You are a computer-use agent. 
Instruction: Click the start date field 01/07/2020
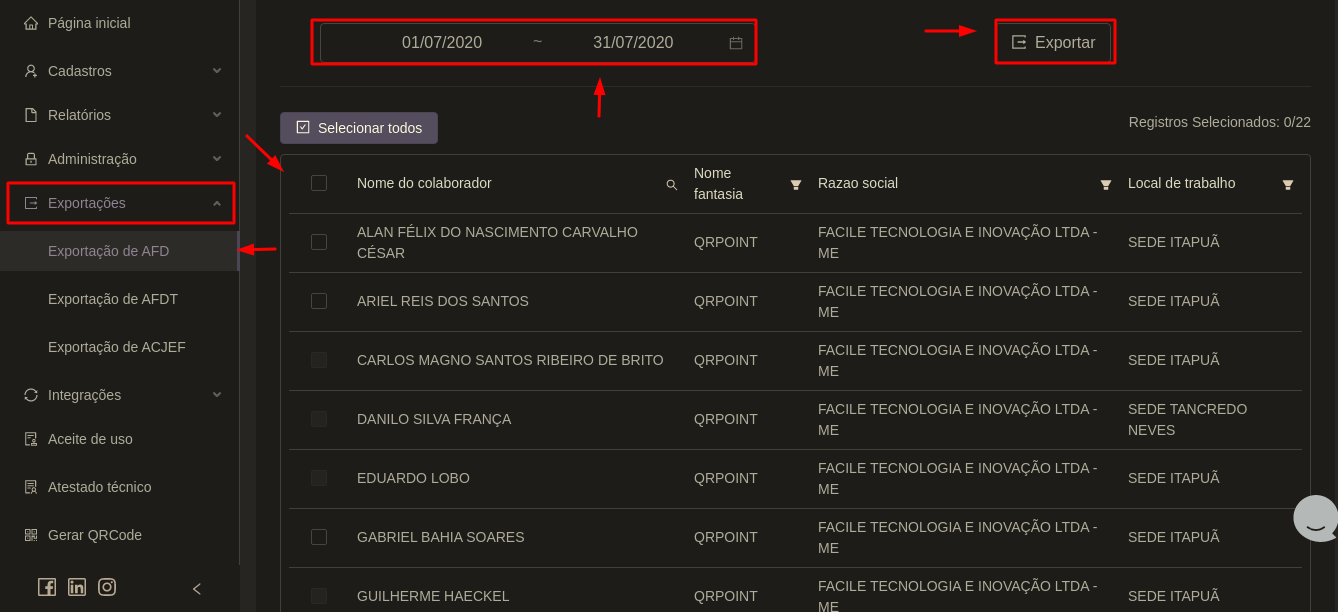point(442,43)
